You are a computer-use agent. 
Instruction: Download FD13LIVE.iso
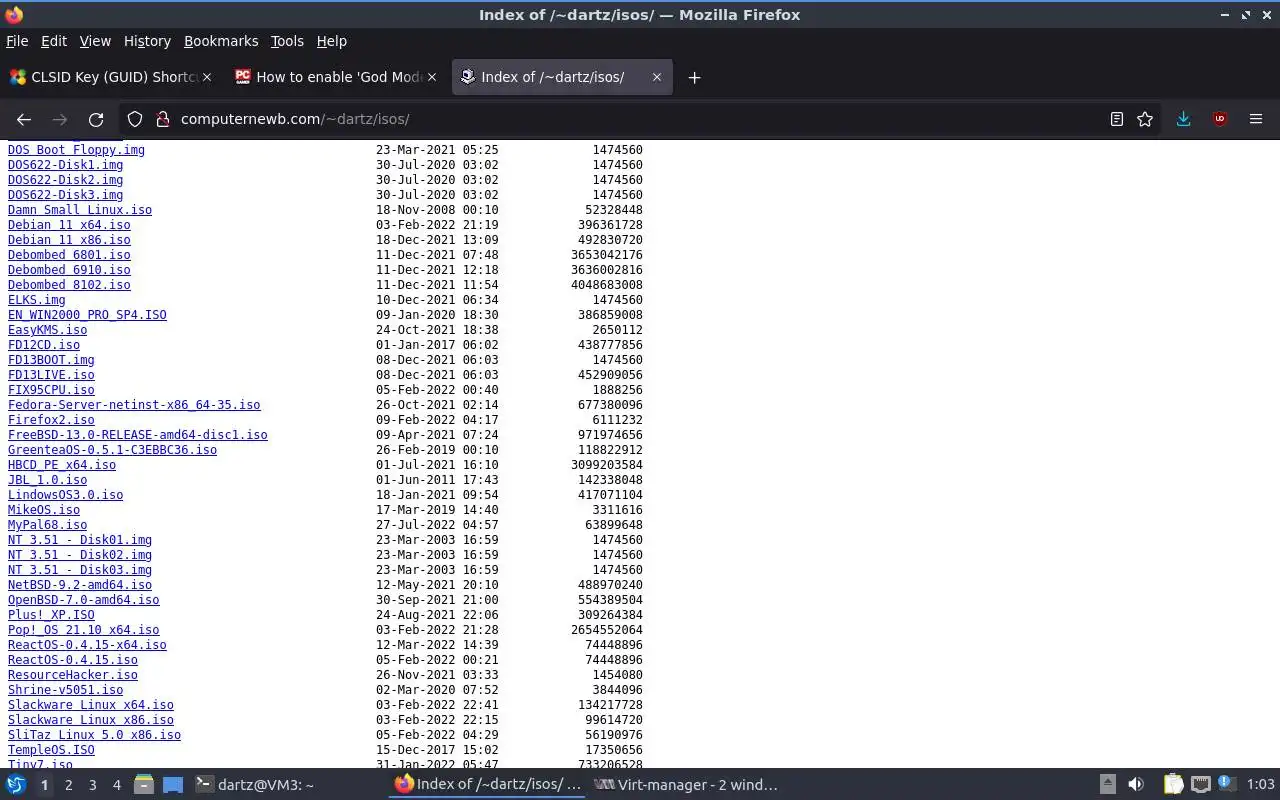pyautogui.click(x=51, y=375)
